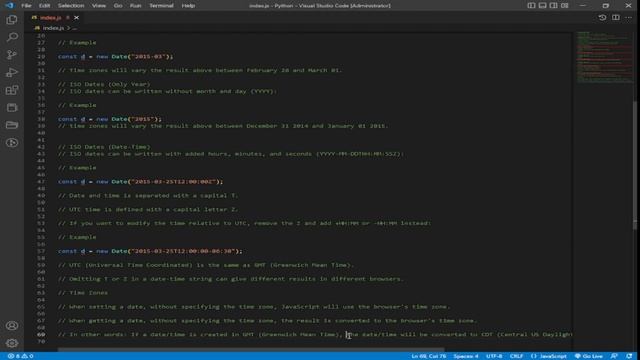This screenshot has height=360, width=640.
Task: Click line number 69 in the gutter
Action: tap(41, 334)
